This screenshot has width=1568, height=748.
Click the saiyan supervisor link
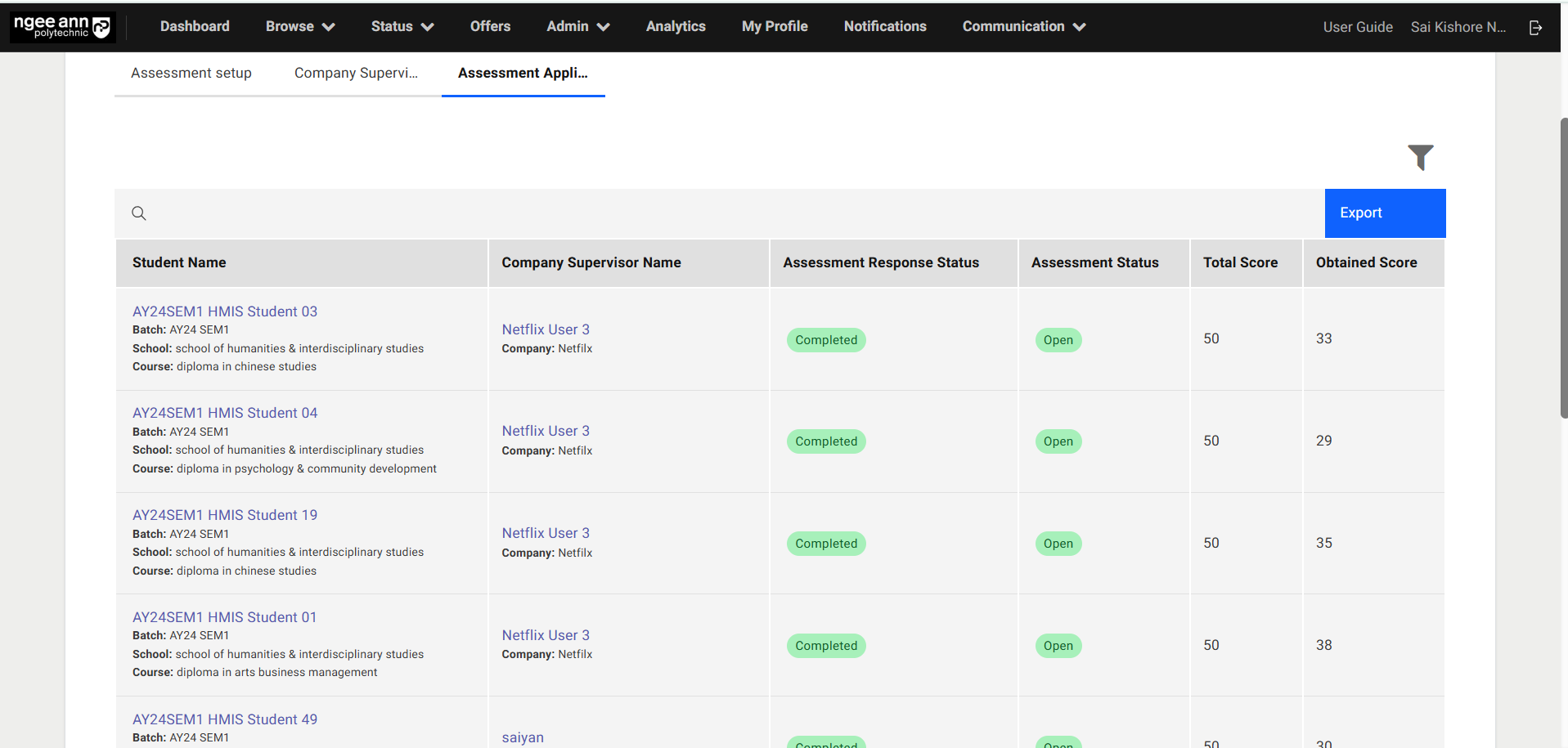[523, 737]
